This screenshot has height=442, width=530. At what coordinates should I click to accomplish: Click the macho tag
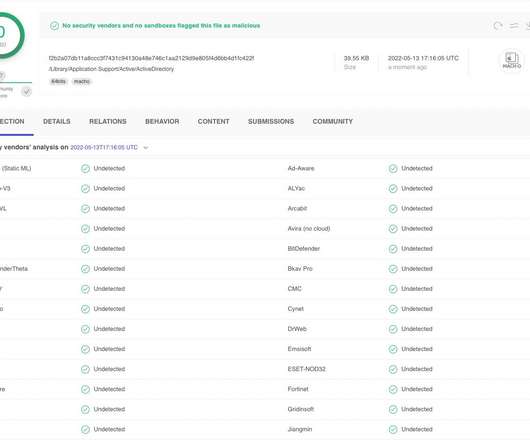coord(82,81)
